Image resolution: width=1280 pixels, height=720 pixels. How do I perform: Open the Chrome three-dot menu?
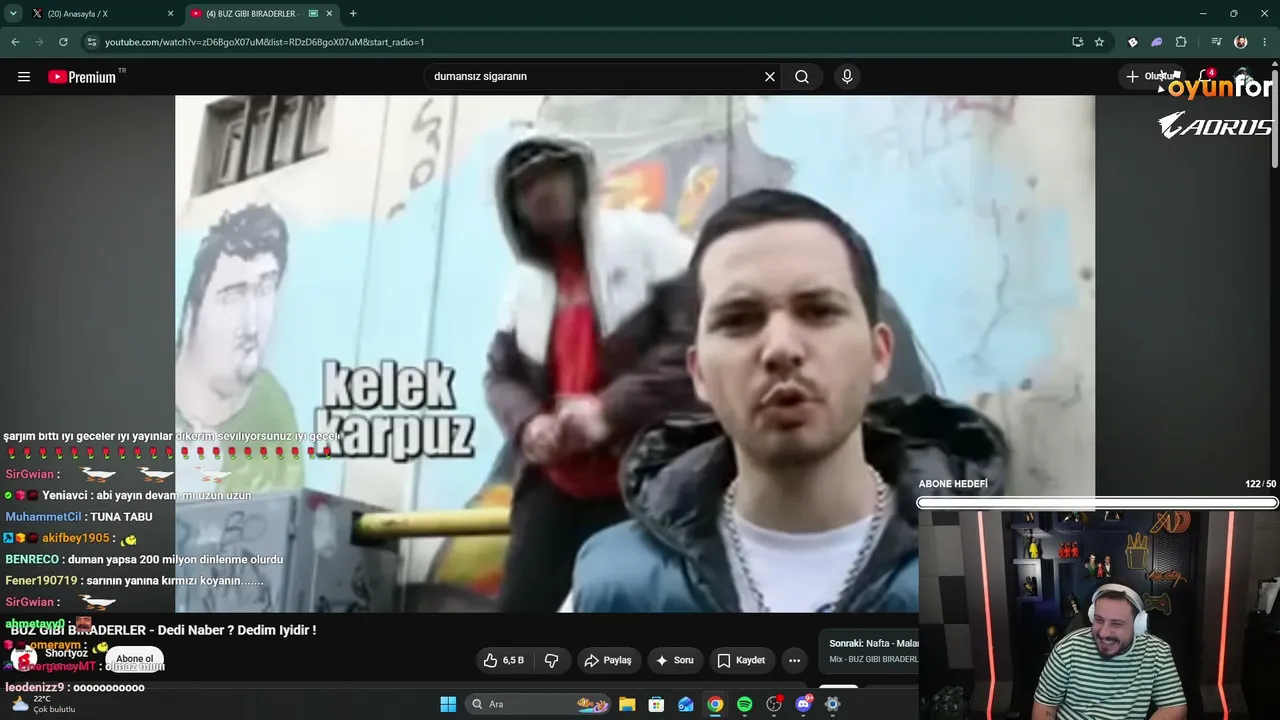(x=1265, y=42)
